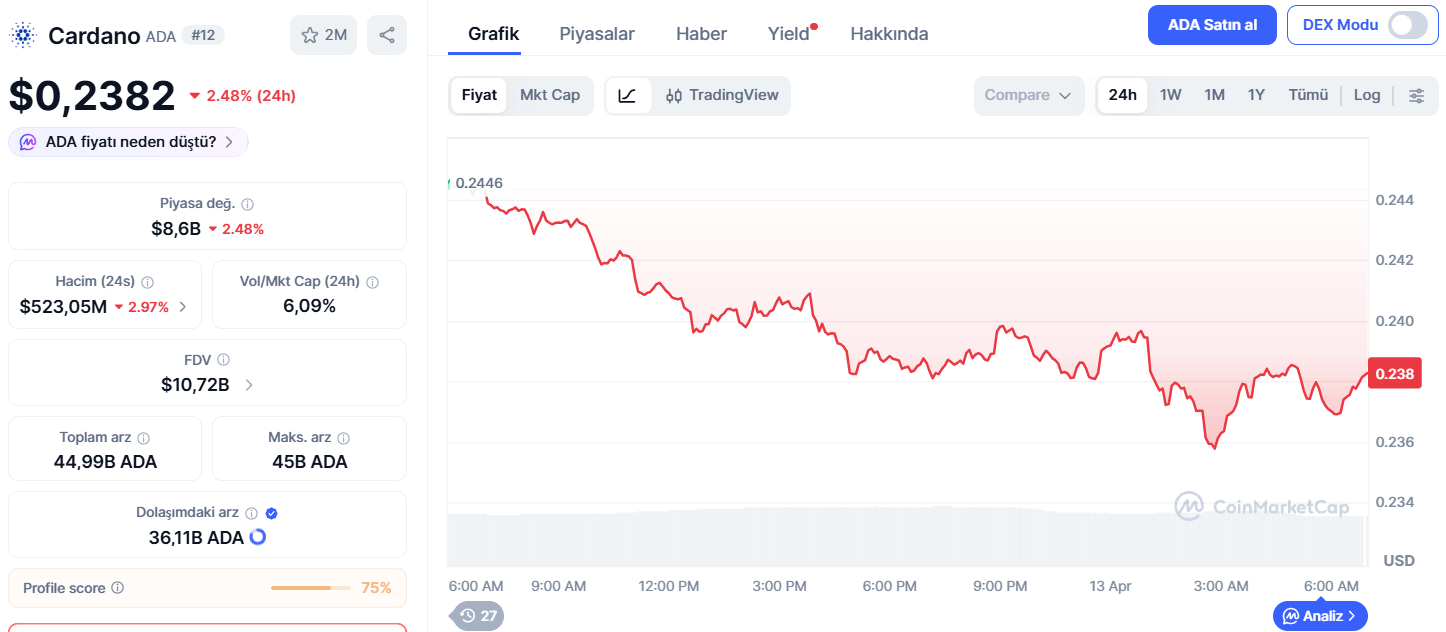Open 'ADA fiyatı neden düştü?' link
Image resolution: width=1446 pixels, height=632 pixels.
pyautogui.click(x=129, y=142)
